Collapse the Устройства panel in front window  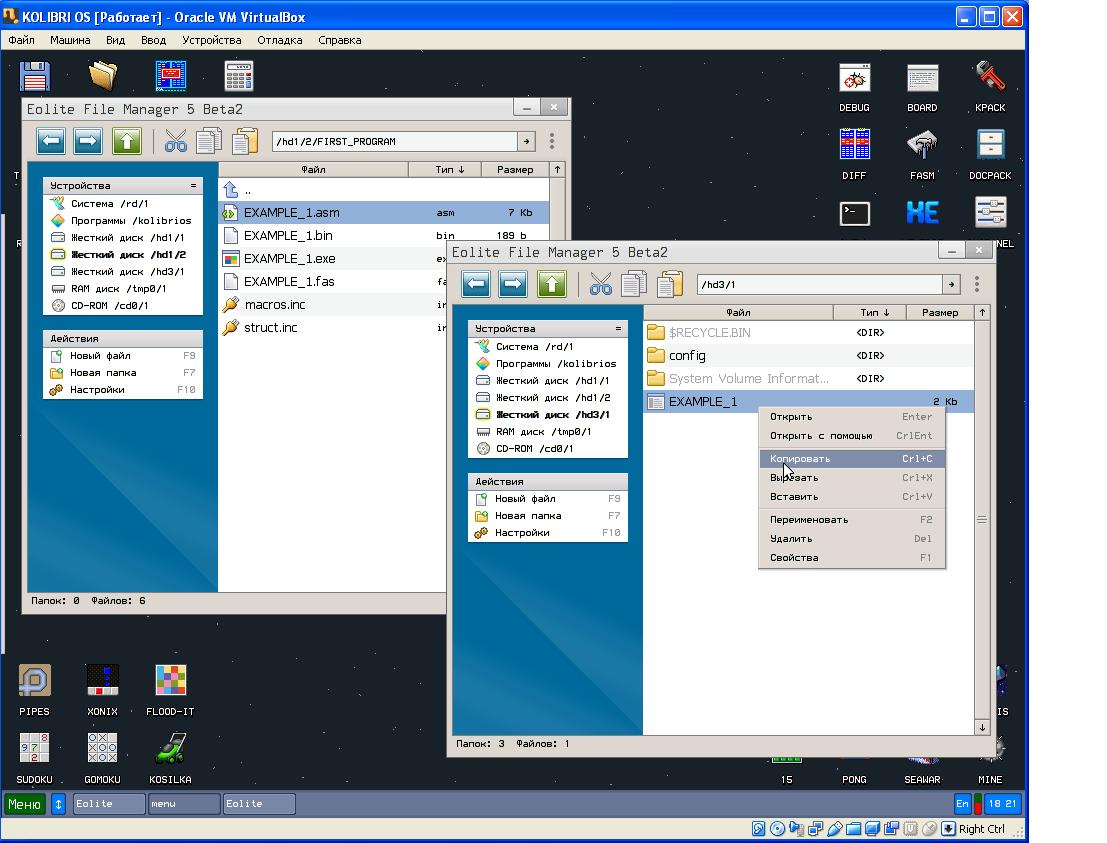[618, 328]
